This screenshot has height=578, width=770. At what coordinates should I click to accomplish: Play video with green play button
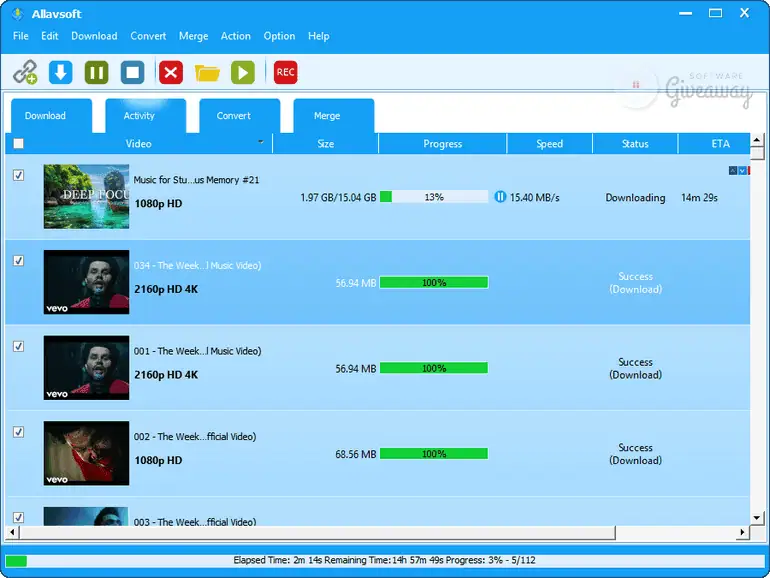(x=243, y=73)
